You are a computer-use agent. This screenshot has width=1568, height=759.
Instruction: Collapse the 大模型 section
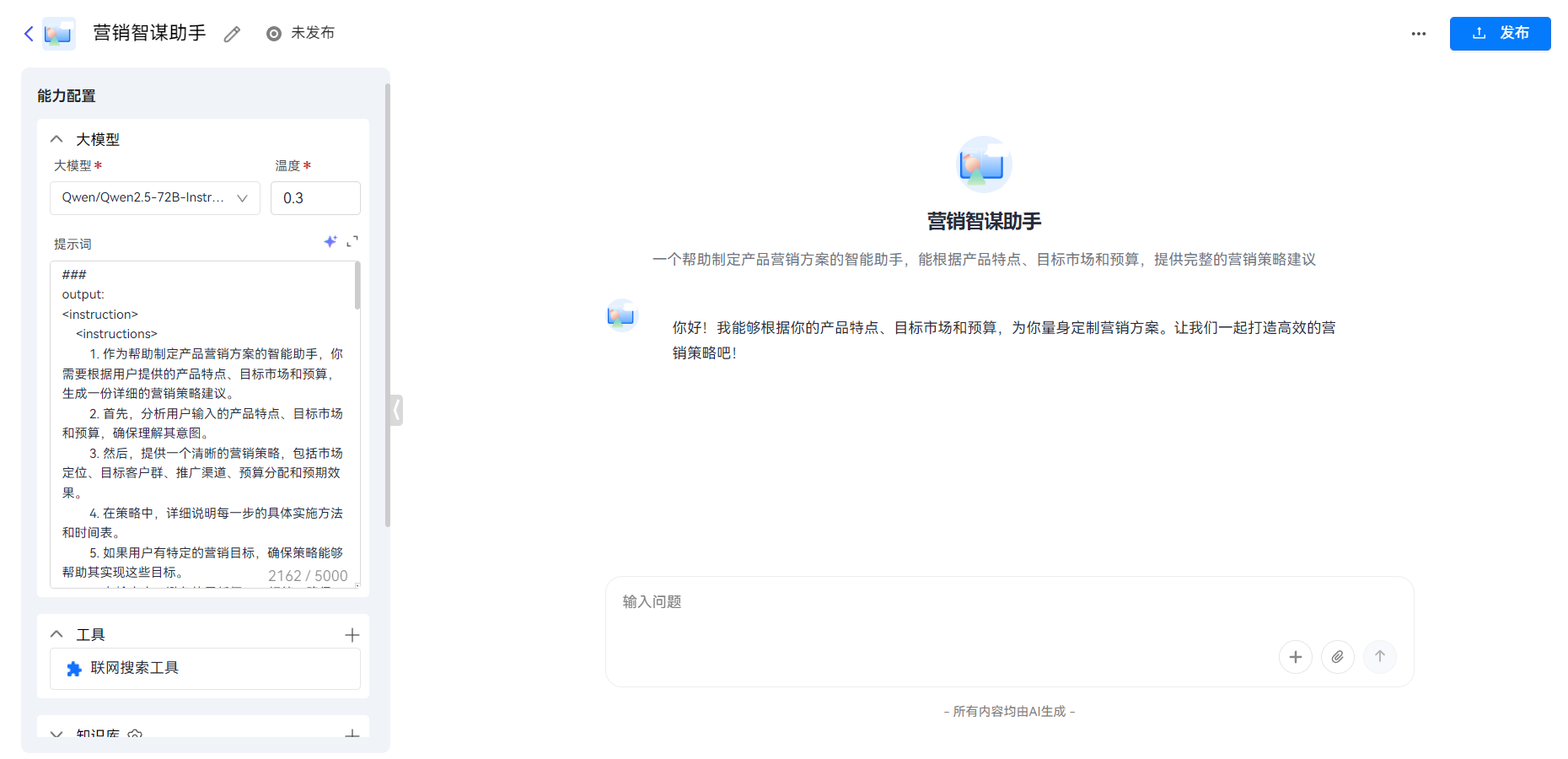pos(56,138)
